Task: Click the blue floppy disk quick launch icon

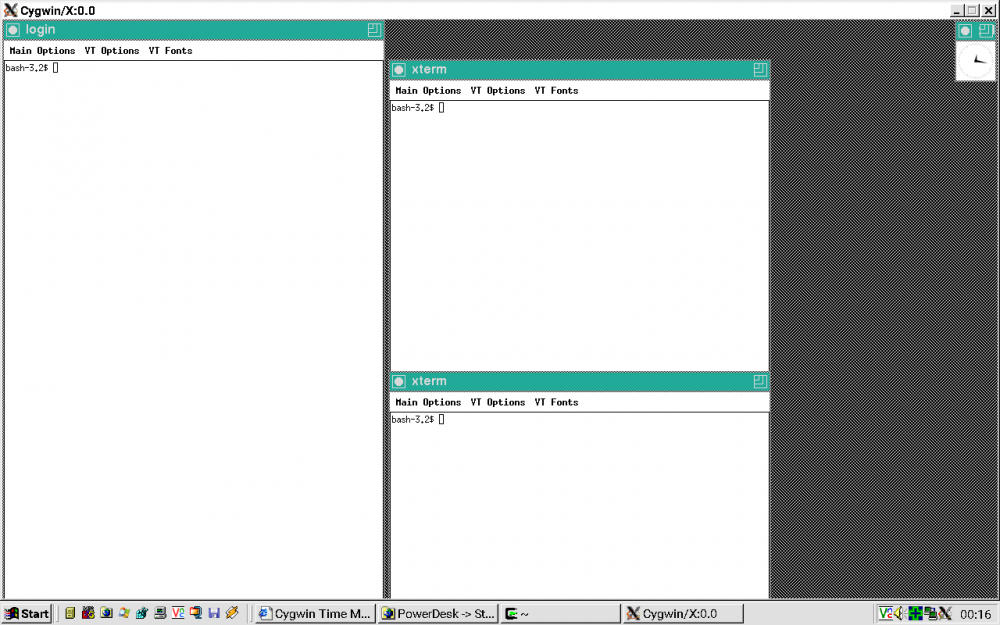Action: 214,613
